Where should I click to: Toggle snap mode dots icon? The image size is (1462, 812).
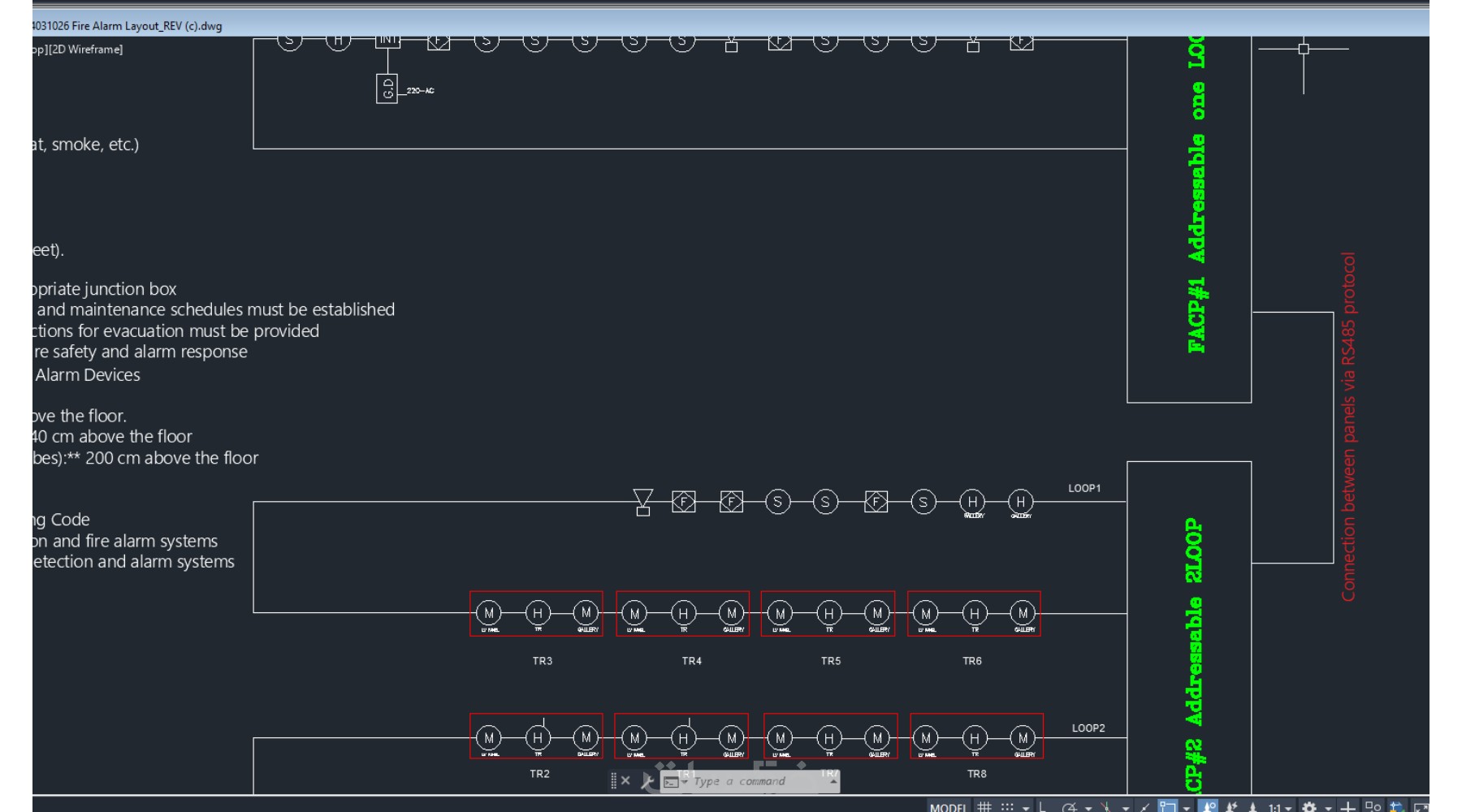(1007, 807)
